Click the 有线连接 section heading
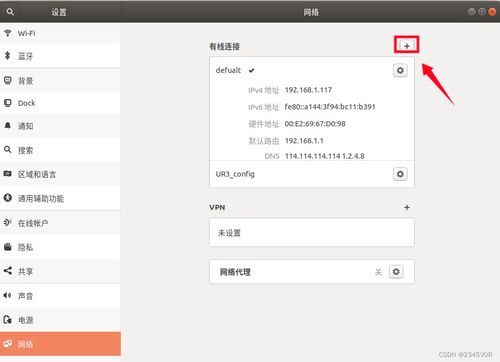 (x=224, y=46)
